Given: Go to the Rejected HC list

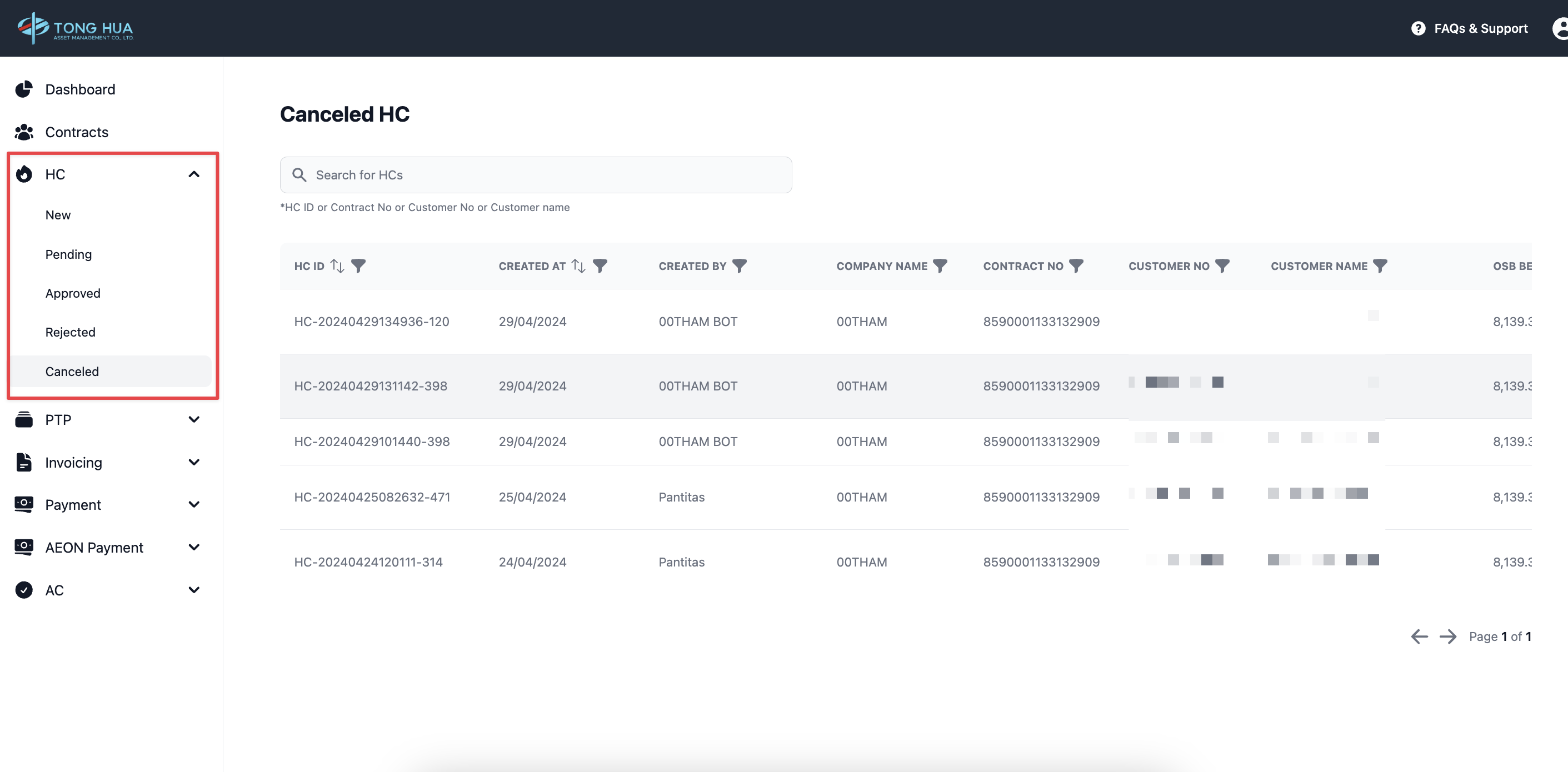Looking at the screenshot, I should pos(70,332).
